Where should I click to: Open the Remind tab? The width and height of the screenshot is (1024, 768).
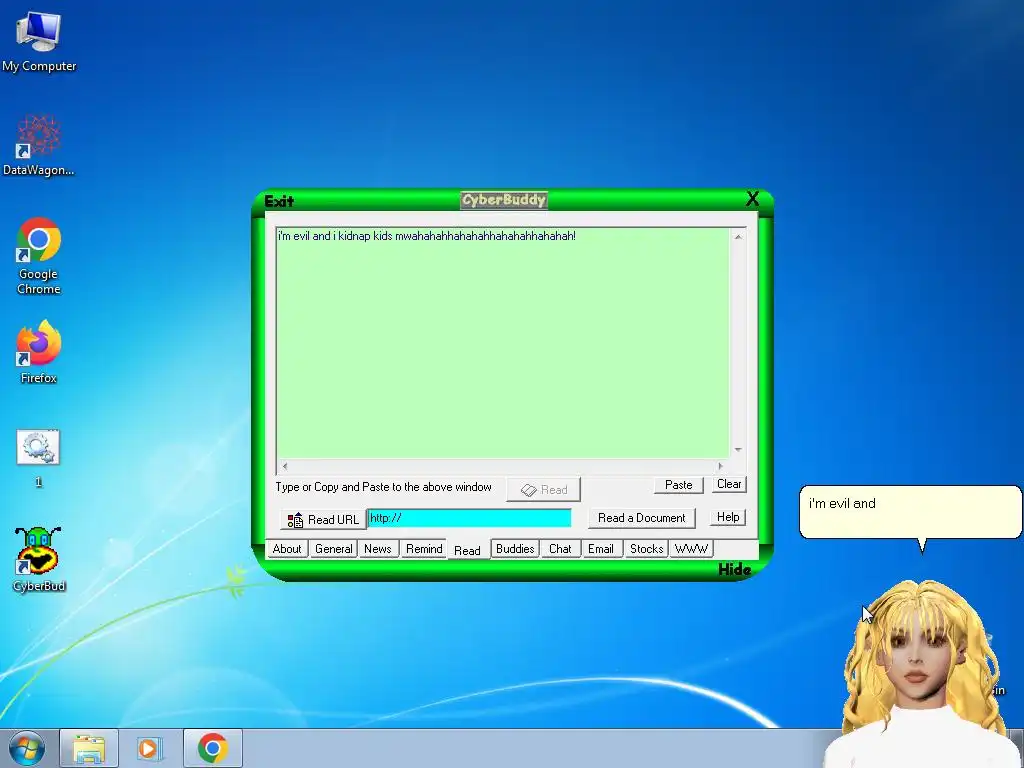coord(424,549)
